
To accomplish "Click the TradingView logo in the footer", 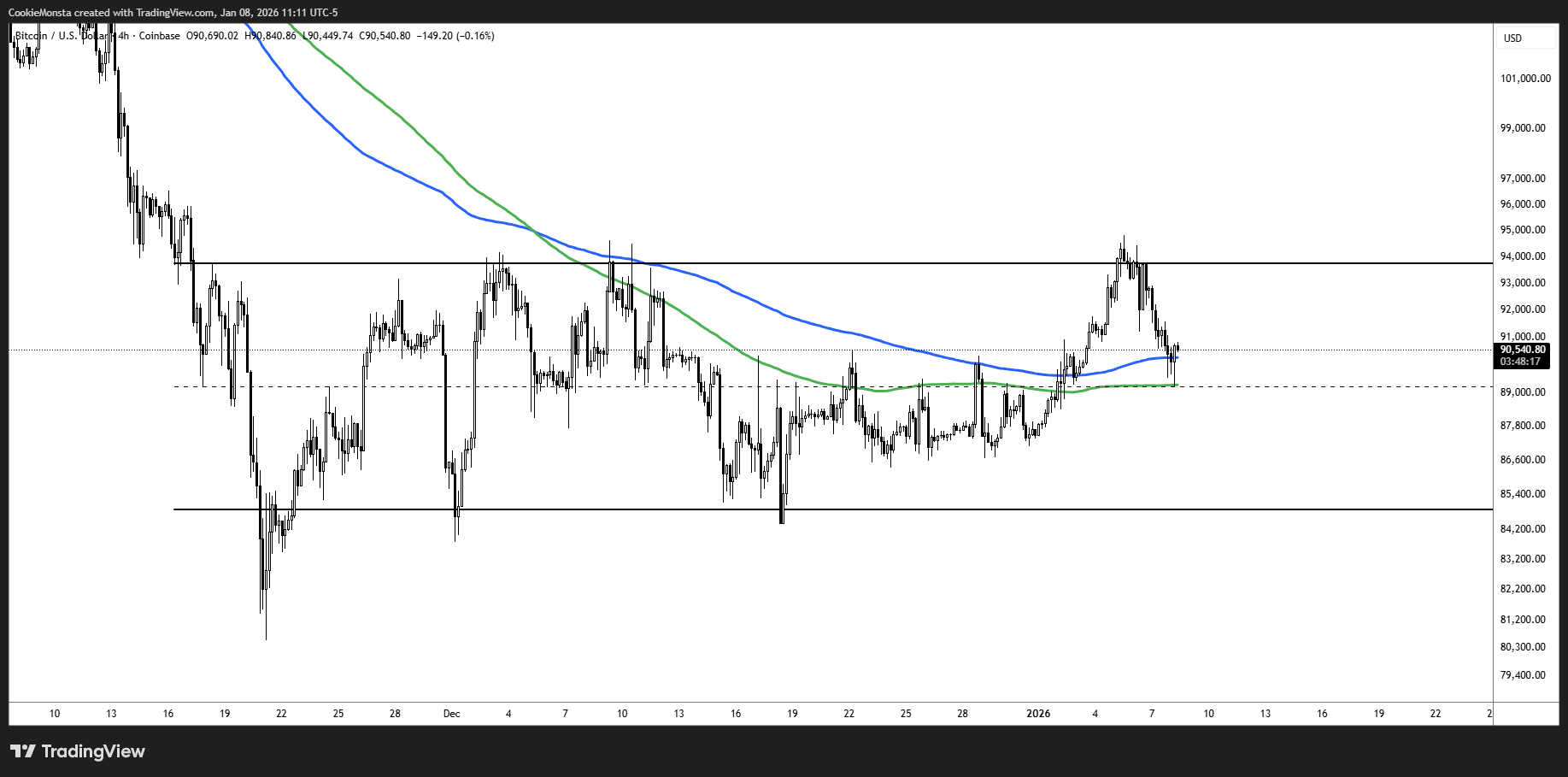I will (x=78, y=751).
